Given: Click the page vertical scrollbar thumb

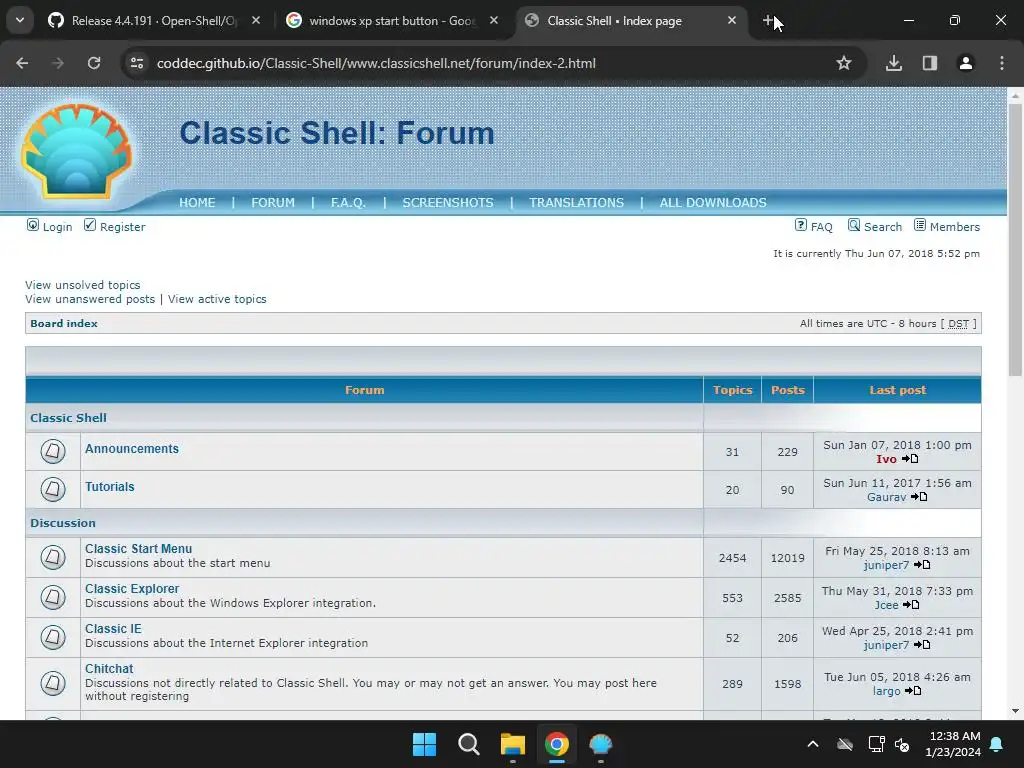Looking at the screenshot, I should [x=1015, y=239].
